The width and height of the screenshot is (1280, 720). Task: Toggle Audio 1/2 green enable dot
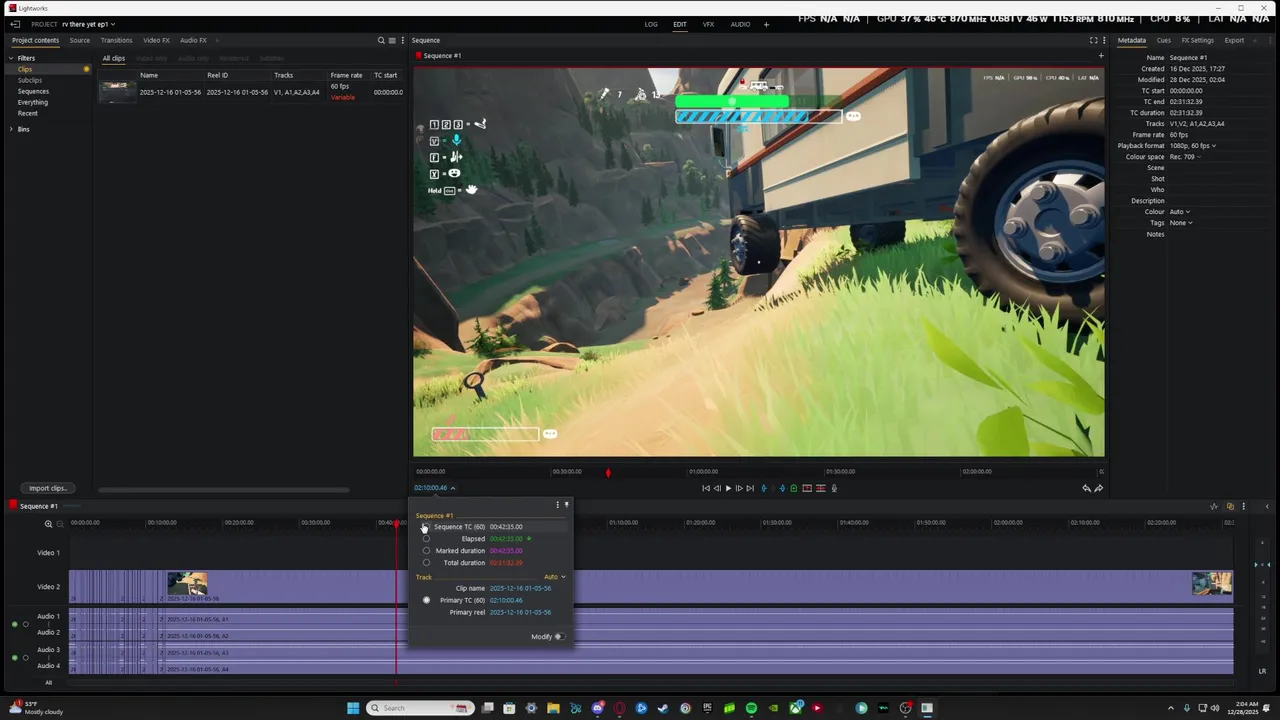click(15, 624)
